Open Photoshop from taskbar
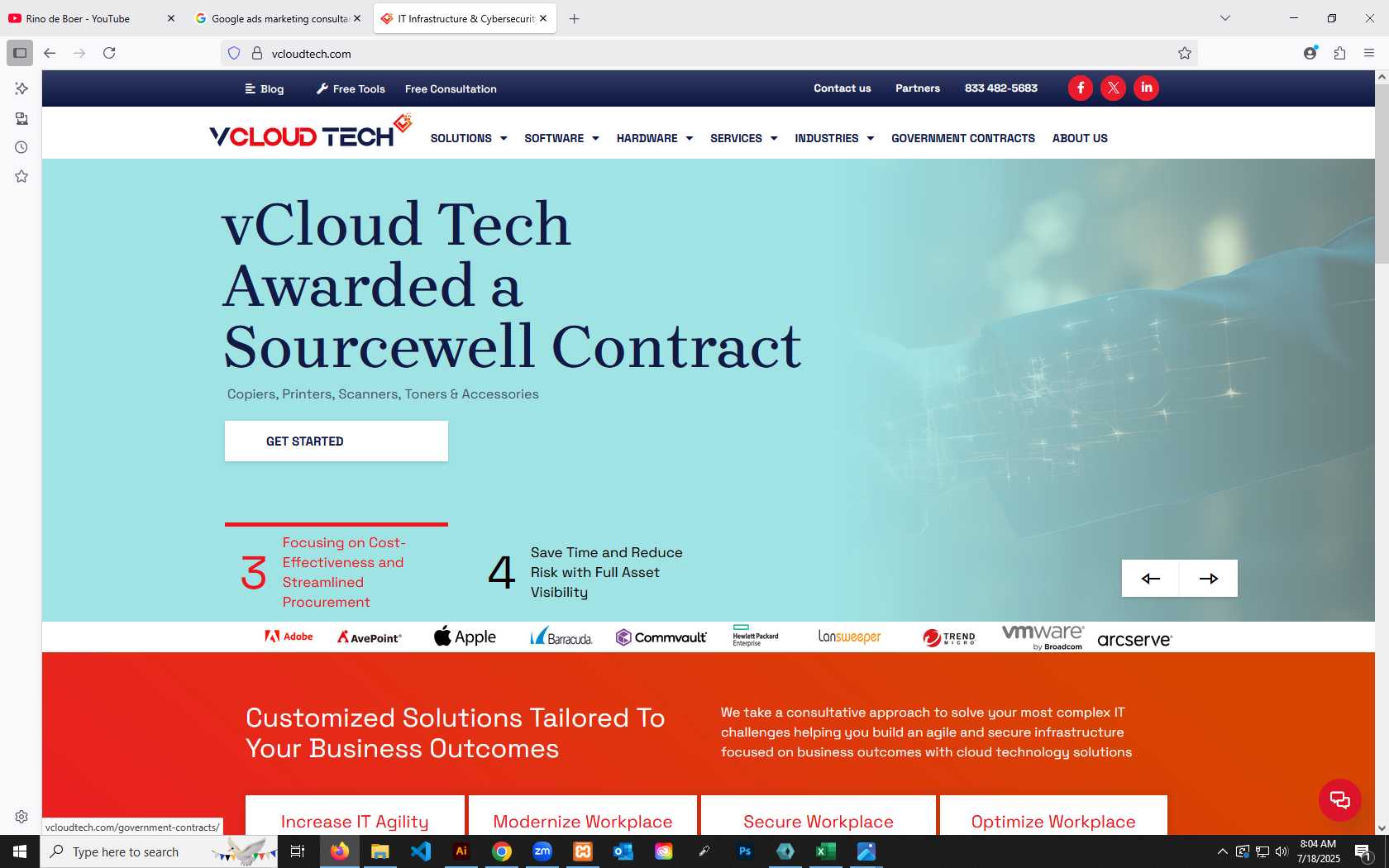 coord(745,851)
